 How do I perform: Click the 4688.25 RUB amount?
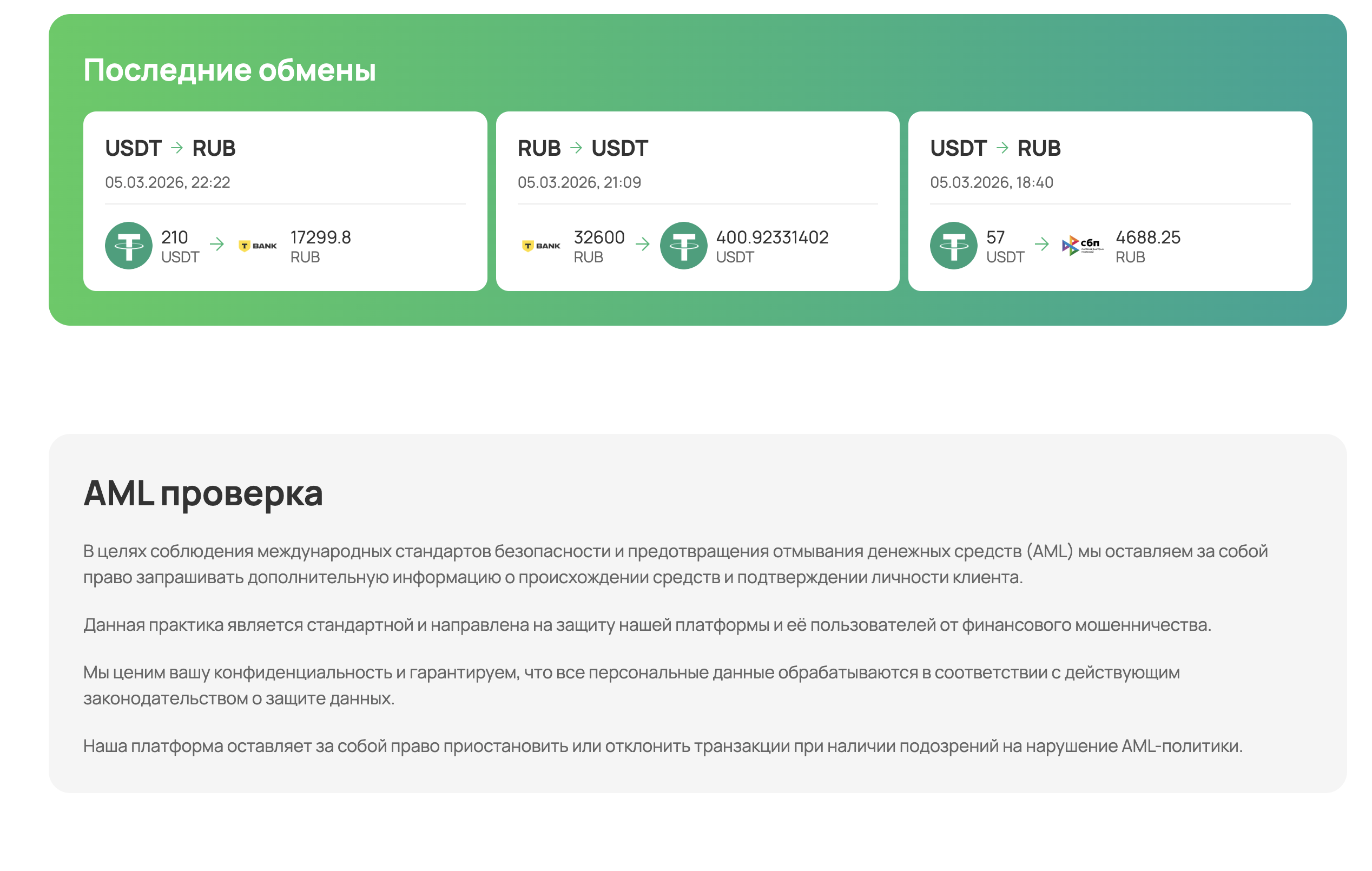(1147, 238)
